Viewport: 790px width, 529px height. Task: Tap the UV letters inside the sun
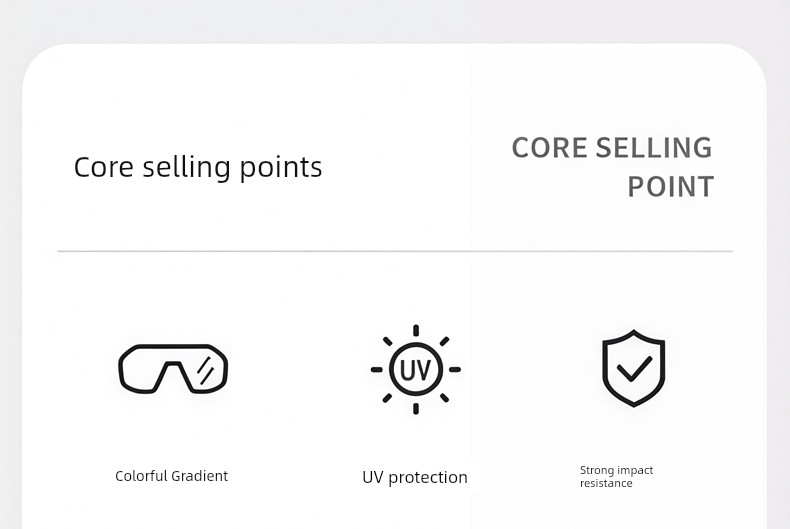[416, 370]
